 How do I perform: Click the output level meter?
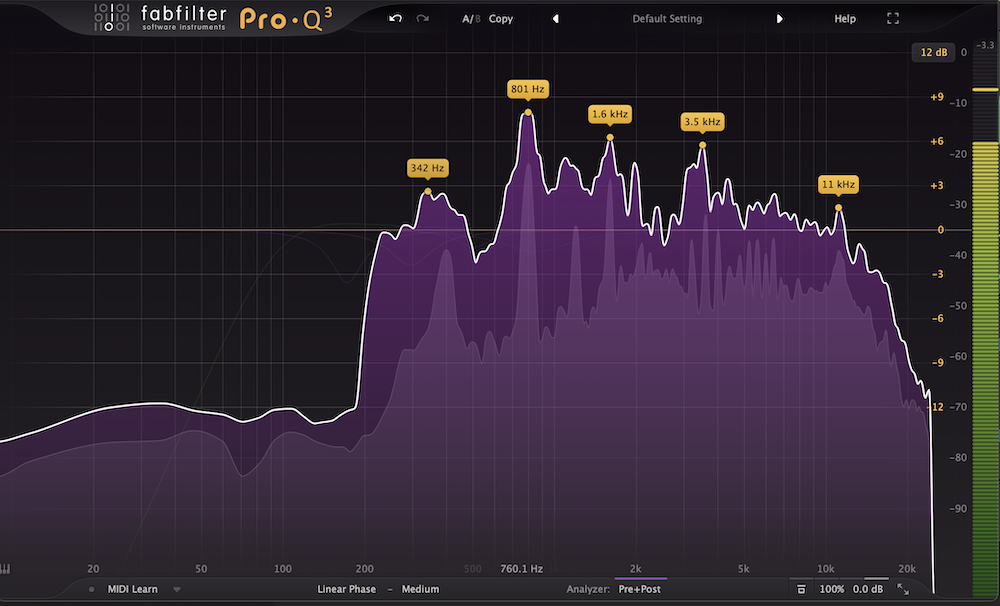(985, 325)
